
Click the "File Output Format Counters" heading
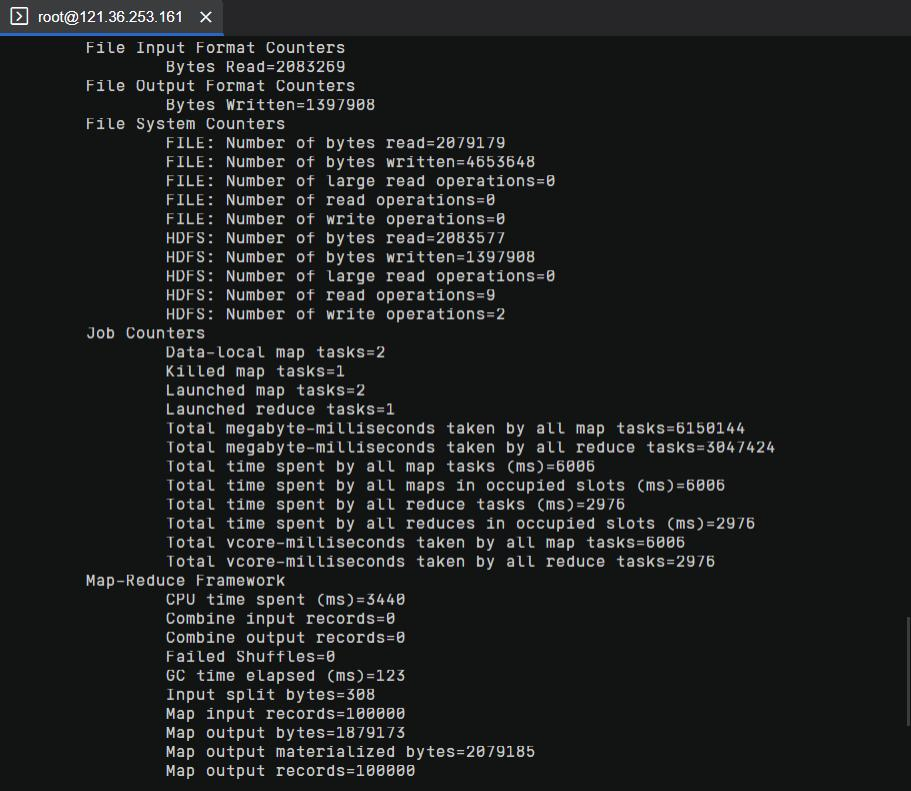click(220, 86)
